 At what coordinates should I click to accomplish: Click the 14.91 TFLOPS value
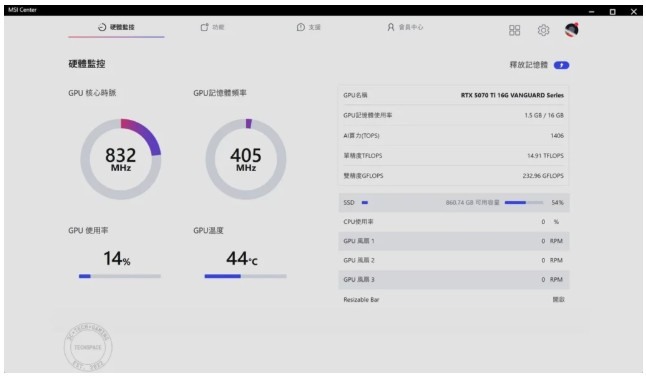[545, 156]
